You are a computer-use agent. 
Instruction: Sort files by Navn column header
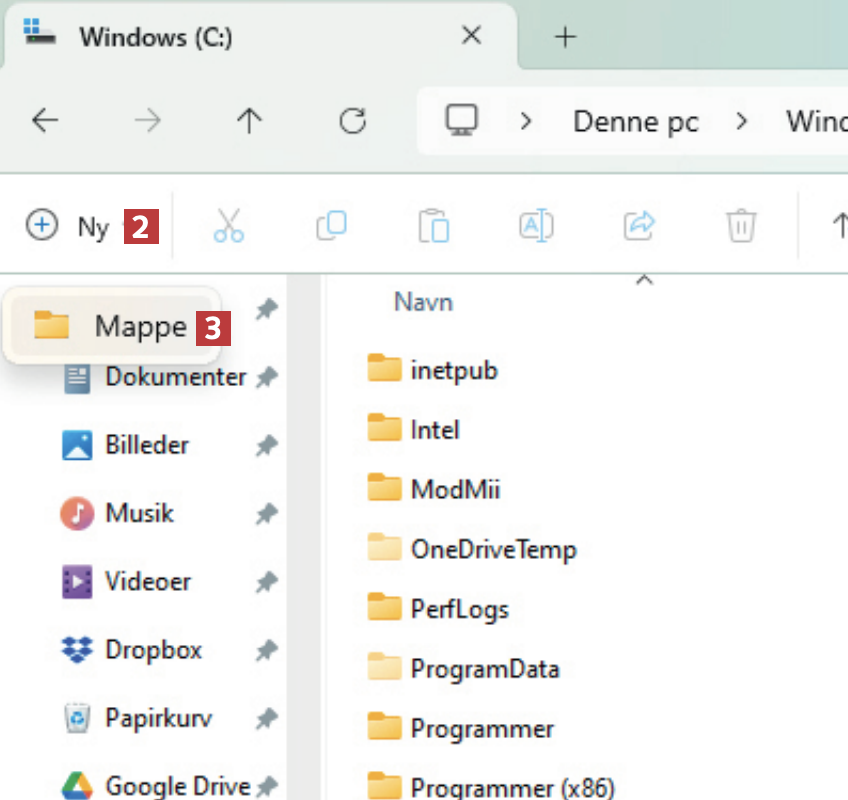click(x=423, y=302)
